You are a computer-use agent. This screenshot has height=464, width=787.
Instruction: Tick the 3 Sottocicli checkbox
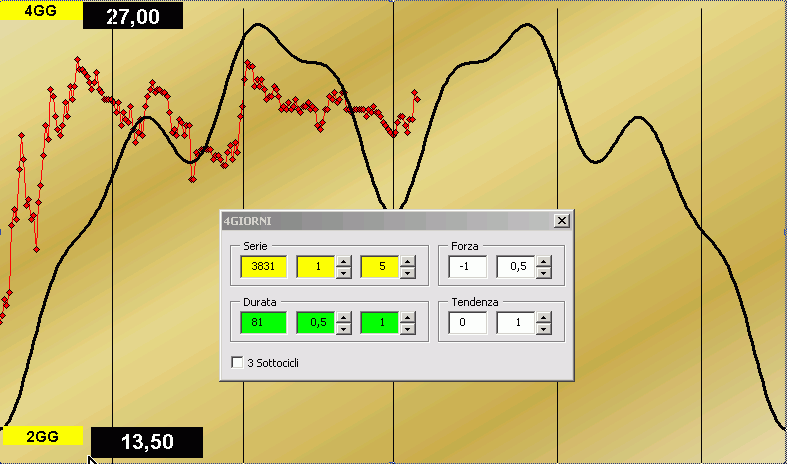point(237,362)
